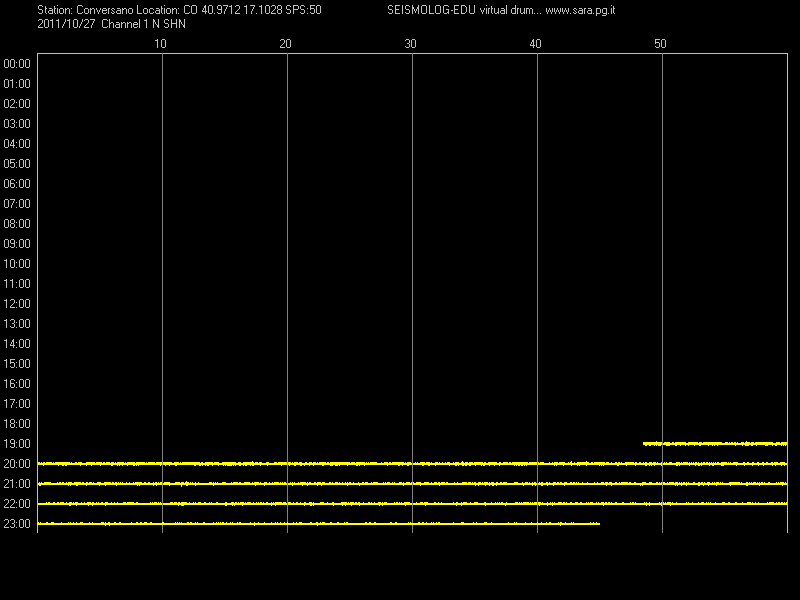800x600 pixels.
Task: Click the 20:00 hour label
Action: coord(17,464)
